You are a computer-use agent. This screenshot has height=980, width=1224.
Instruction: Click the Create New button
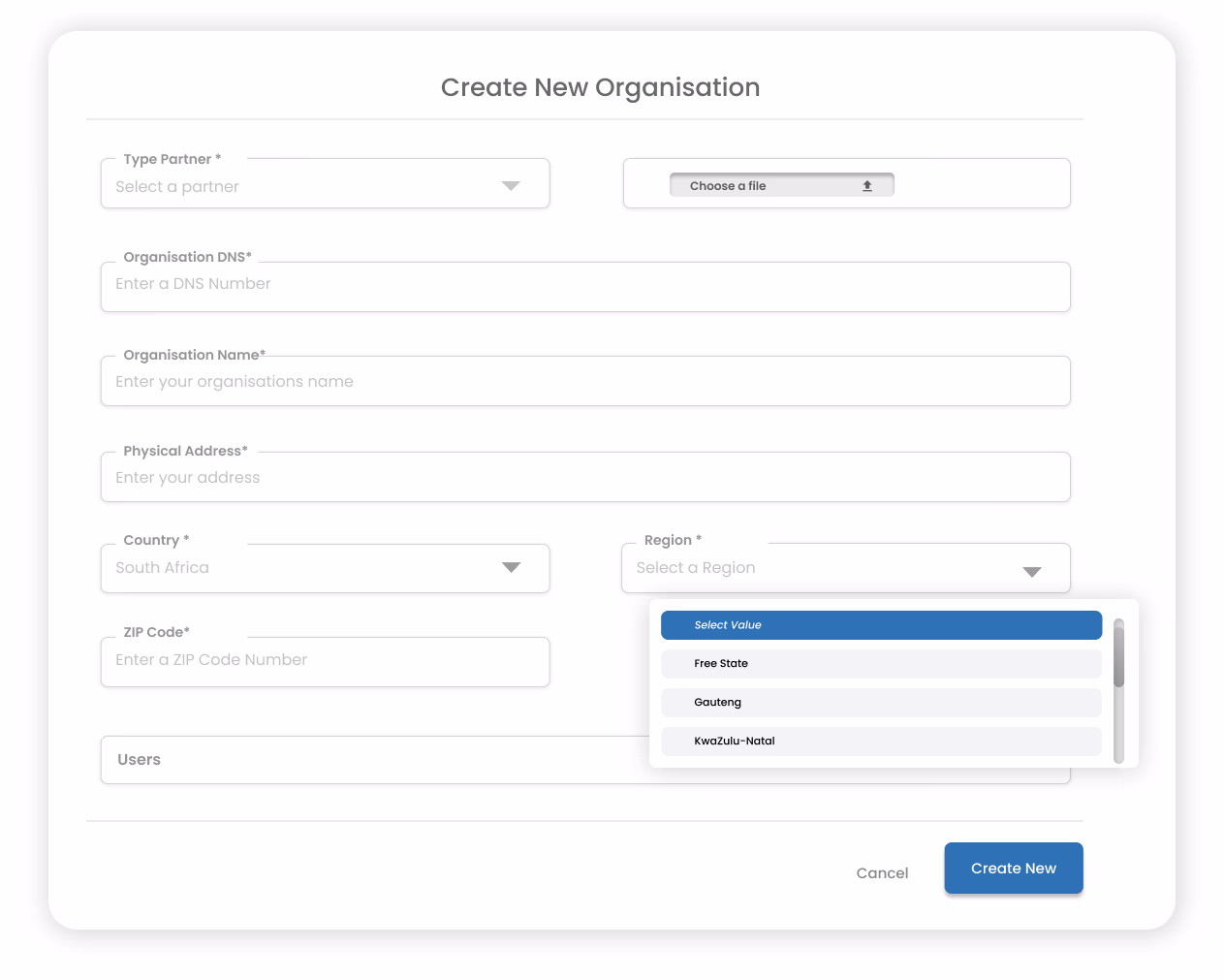pos(1013,869)
